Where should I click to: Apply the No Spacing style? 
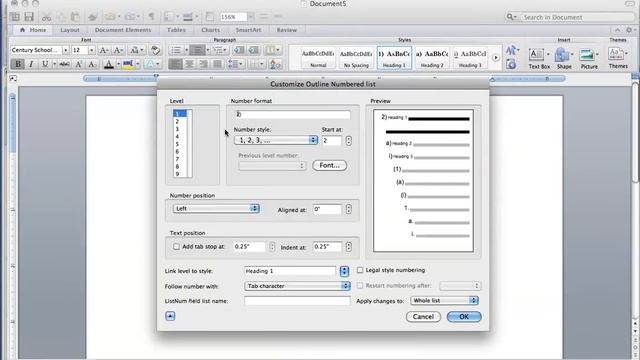point(356,58)
